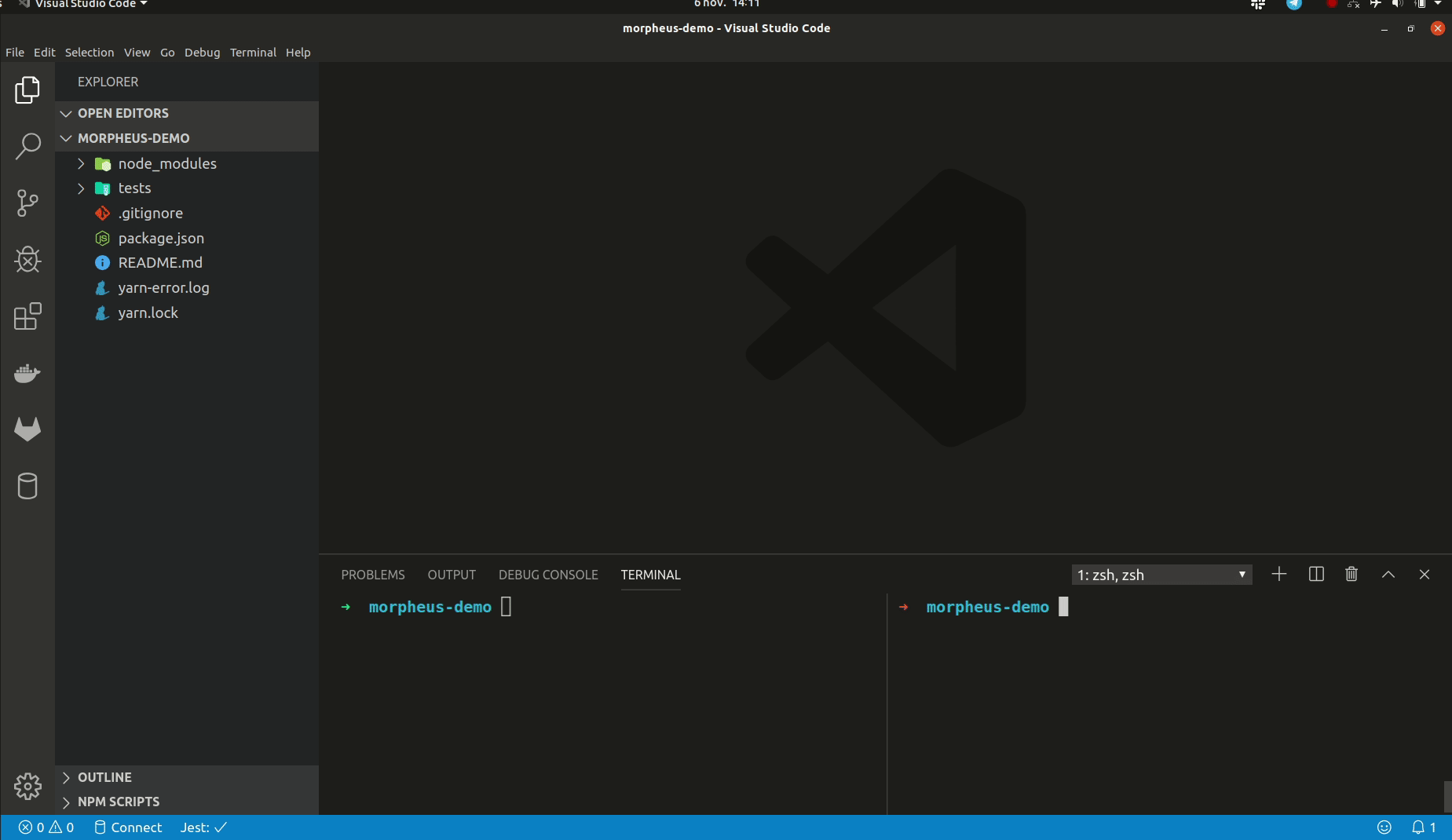This screenshot has width=1452, height=840.
Task: Open the Visual Studio Code app menu
Action: pos(84,4)
